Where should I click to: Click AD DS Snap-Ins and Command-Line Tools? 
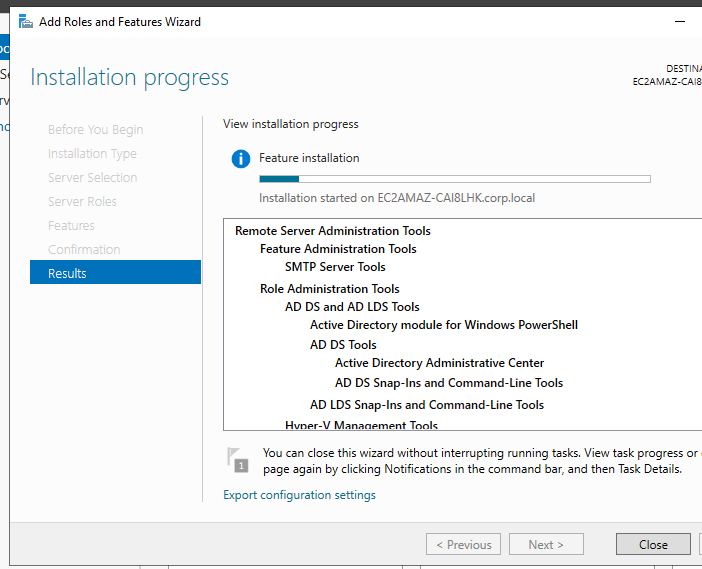449,383
